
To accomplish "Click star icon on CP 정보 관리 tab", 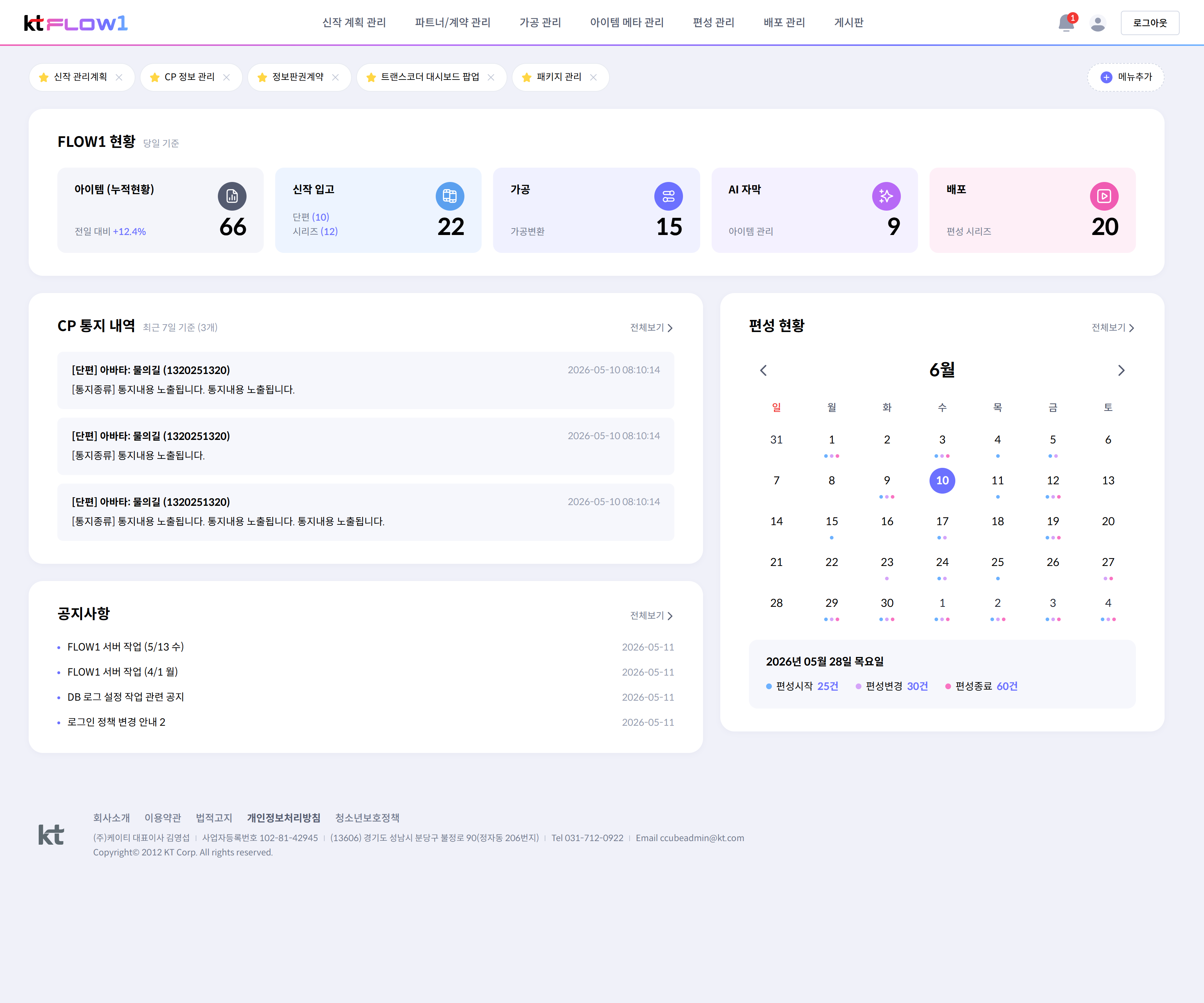I will click(154, 77).
